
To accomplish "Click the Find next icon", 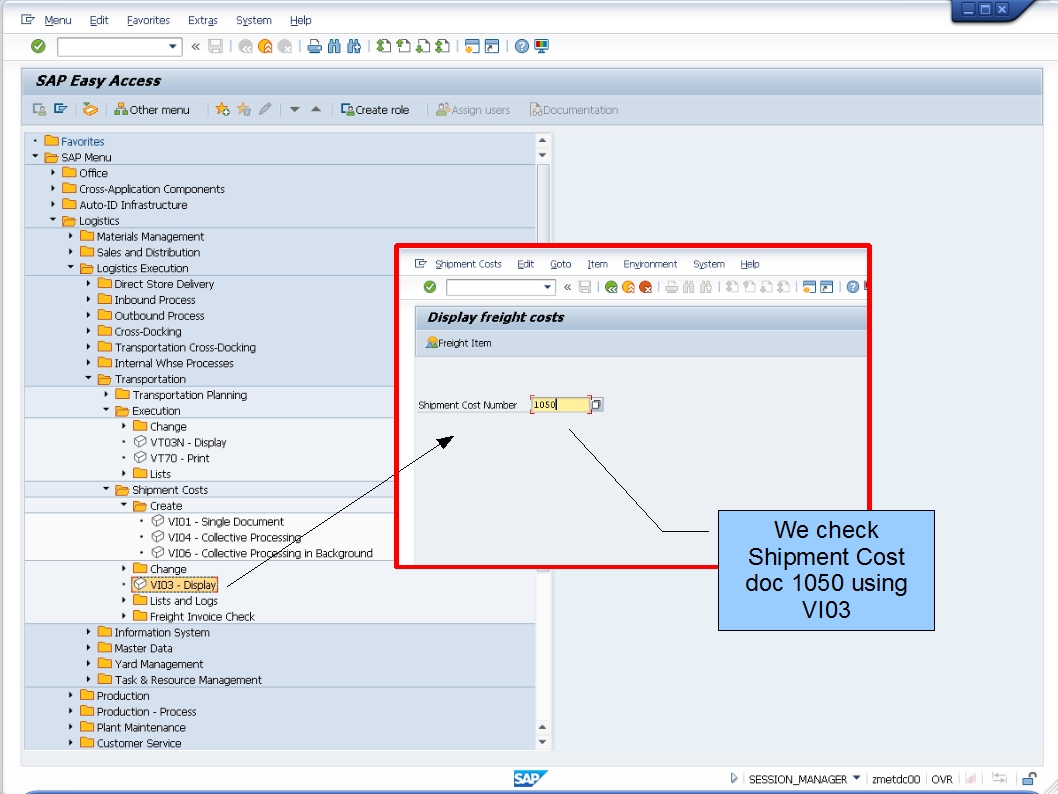I will point(354,44).
